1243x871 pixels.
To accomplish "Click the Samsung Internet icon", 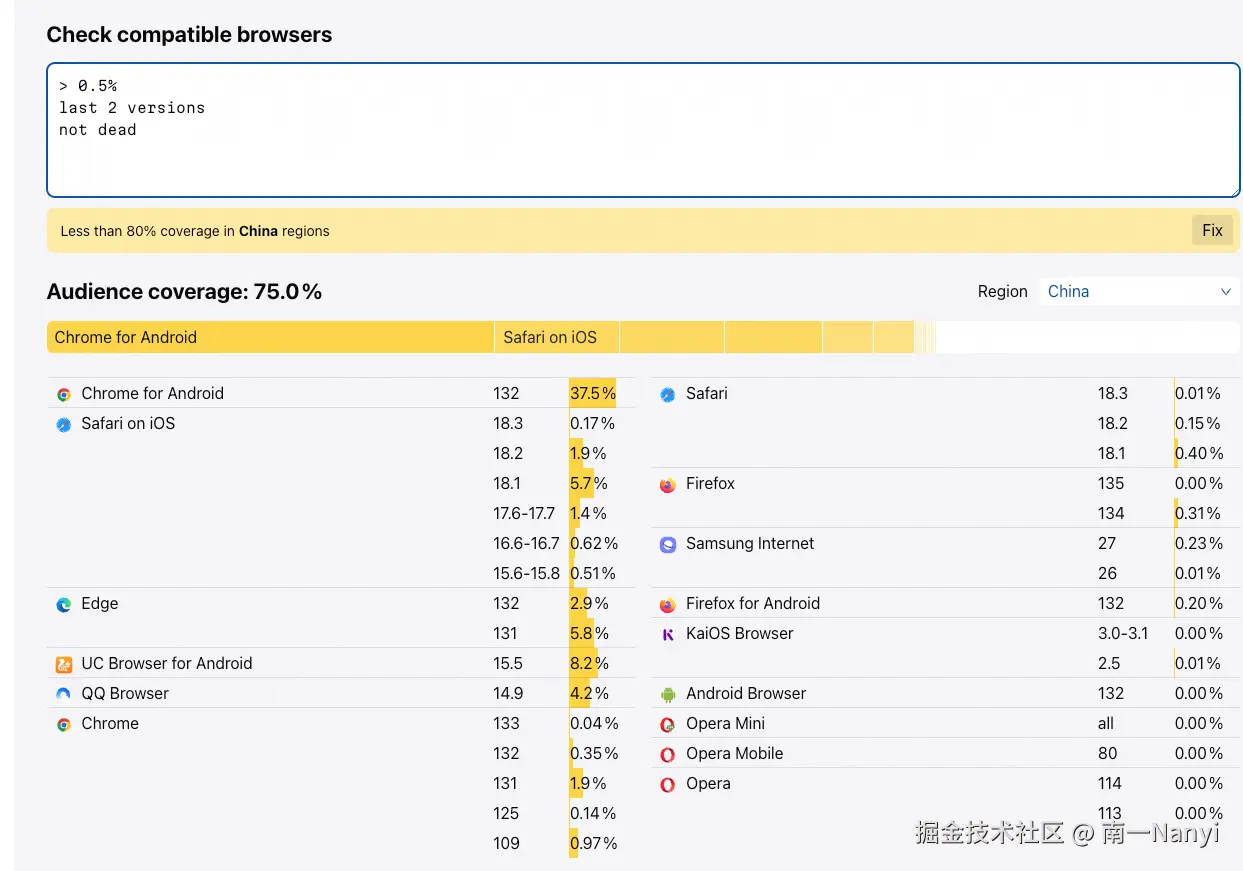I will tap(668, 545).
